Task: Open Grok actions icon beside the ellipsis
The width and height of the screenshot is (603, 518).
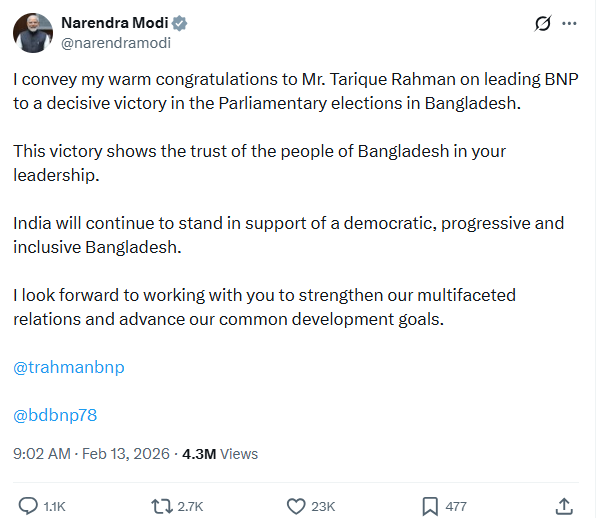Action: tap(544, 24)
